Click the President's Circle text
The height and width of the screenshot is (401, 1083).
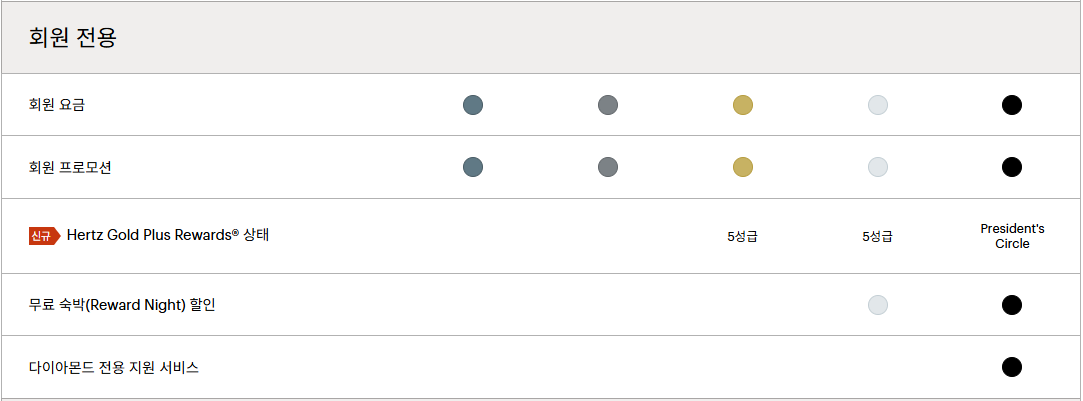click(1012, 236)
